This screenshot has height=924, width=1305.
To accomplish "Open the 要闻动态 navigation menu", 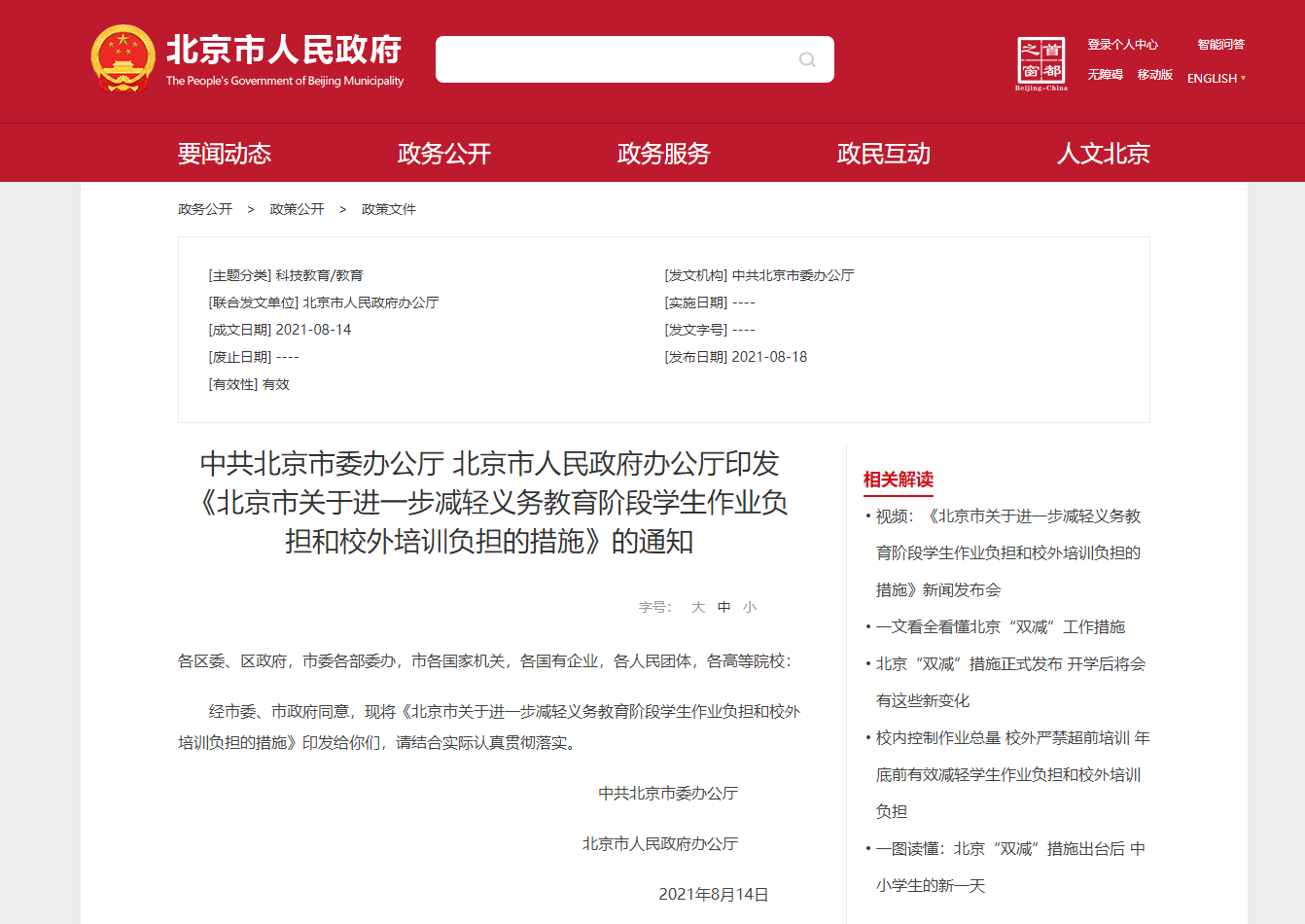I will [x=225, y=154].
